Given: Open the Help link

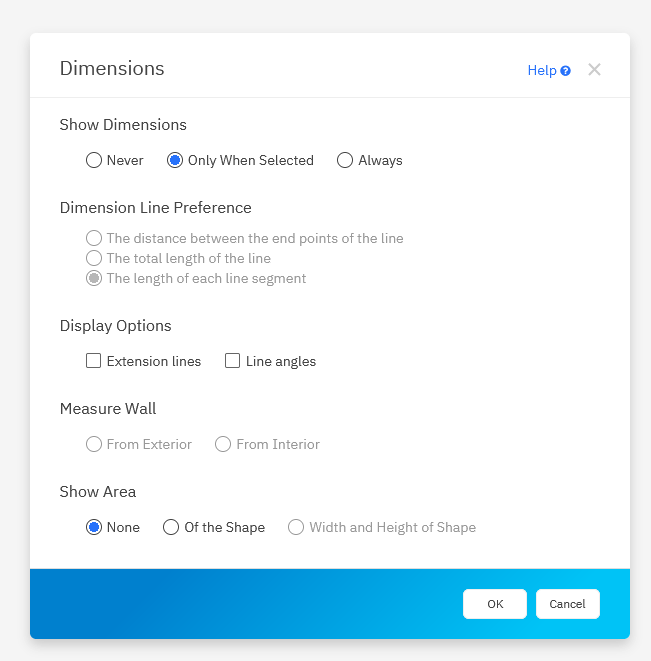Looking at the screenshot, I should point(541,71).
